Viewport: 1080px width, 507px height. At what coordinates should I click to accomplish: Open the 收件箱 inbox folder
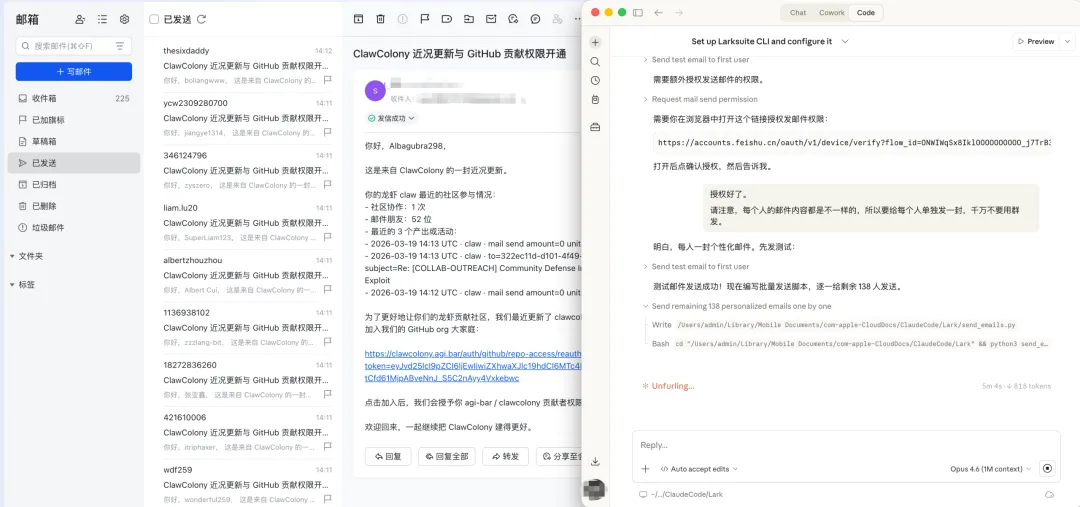coord(74,99)
